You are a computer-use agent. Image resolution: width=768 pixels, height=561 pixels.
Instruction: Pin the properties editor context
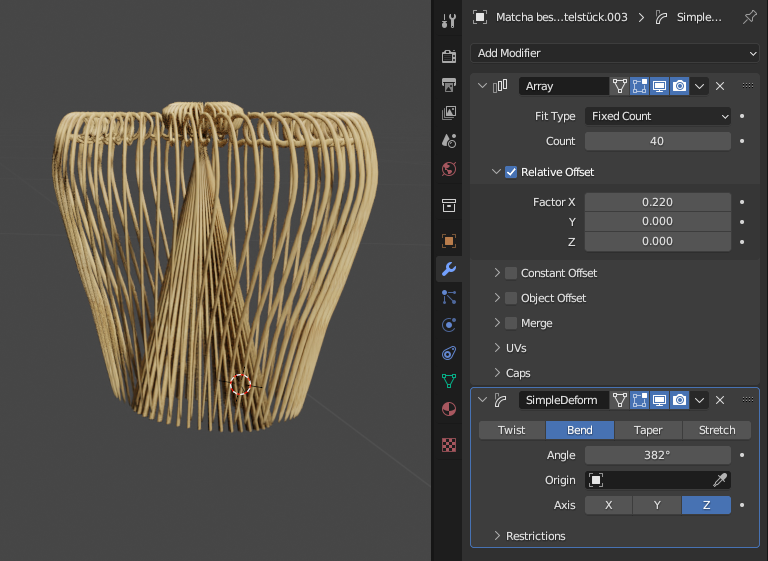(749, 17)
